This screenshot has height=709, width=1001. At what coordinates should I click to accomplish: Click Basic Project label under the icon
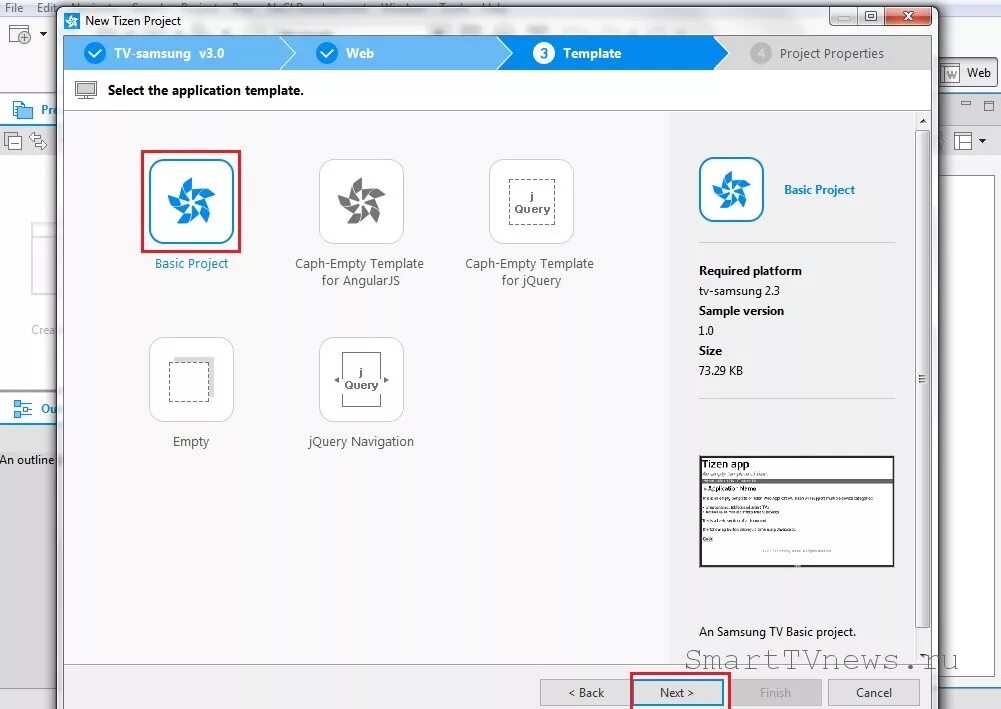tap(191, 264)
